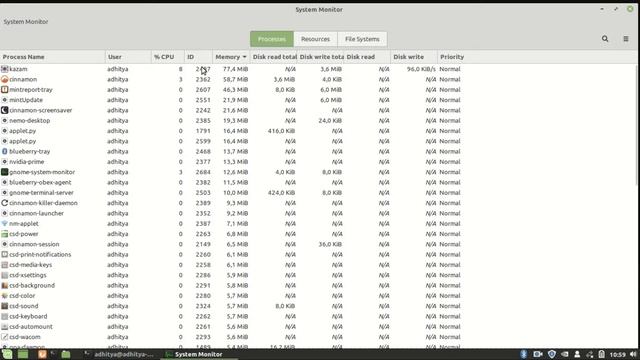
Task: Switch to the Resources tab
Action: coord(315,39)
